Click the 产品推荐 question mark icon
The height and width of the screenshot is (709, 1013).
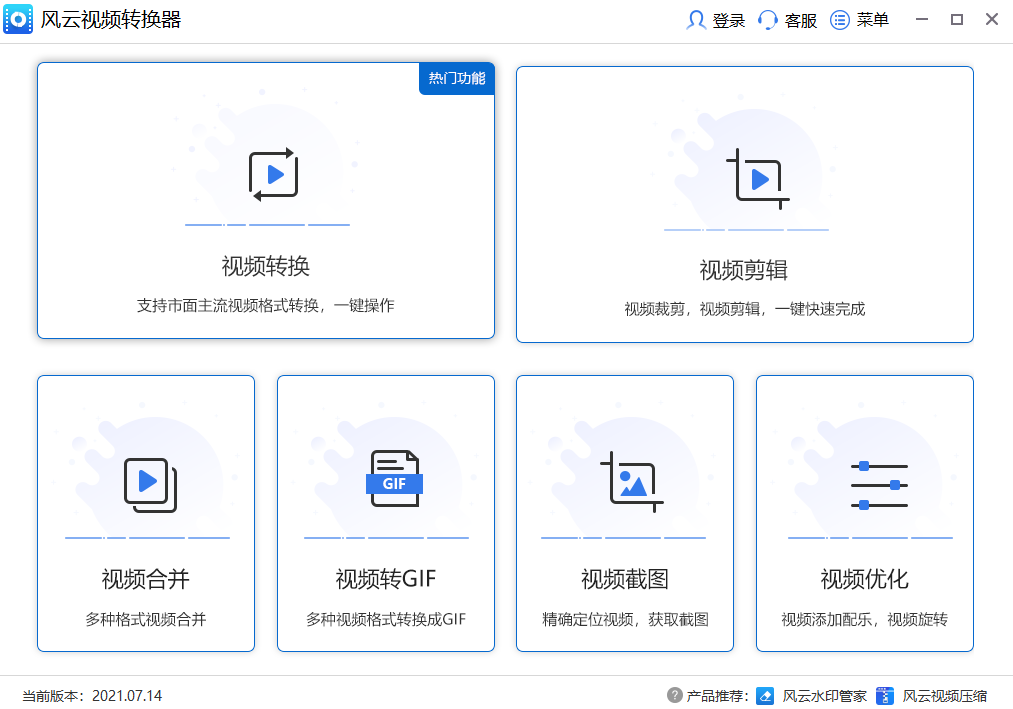tap(674, 695)
